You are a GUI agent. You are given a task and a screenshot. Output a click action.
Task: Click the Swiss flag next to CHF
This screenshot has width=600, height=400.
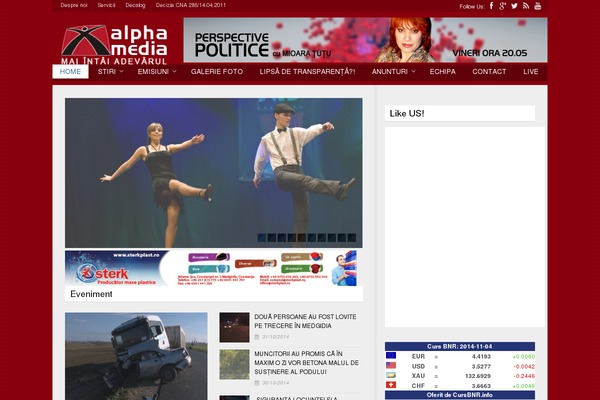point(391,385)
